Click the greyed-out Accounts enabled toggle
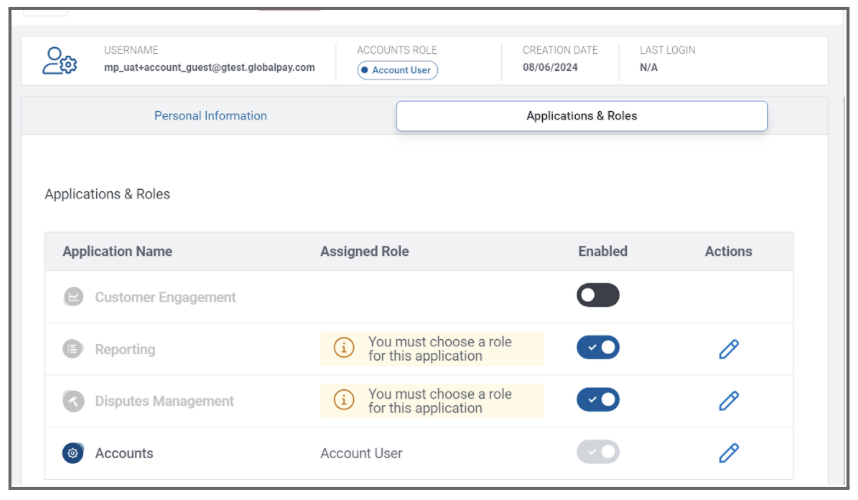The image size is (858, 500). [x=598, y=452]
